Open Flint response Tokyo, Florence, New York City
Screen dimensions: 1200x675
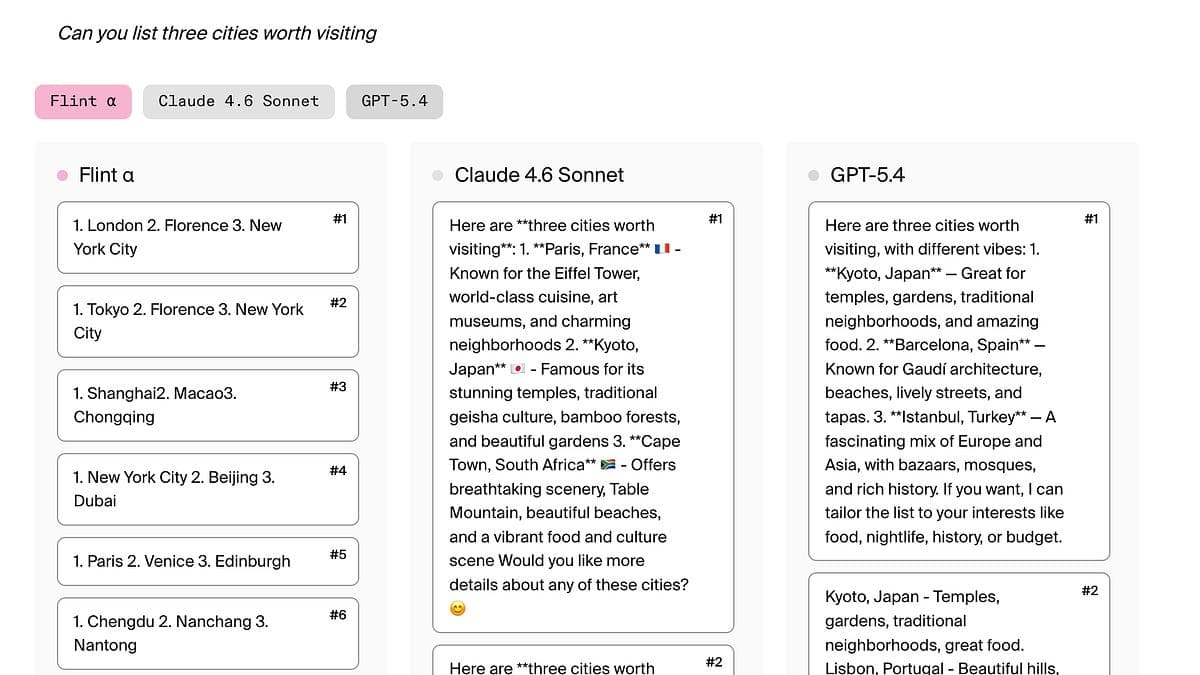pyautogui.click(x=208, y=321)
